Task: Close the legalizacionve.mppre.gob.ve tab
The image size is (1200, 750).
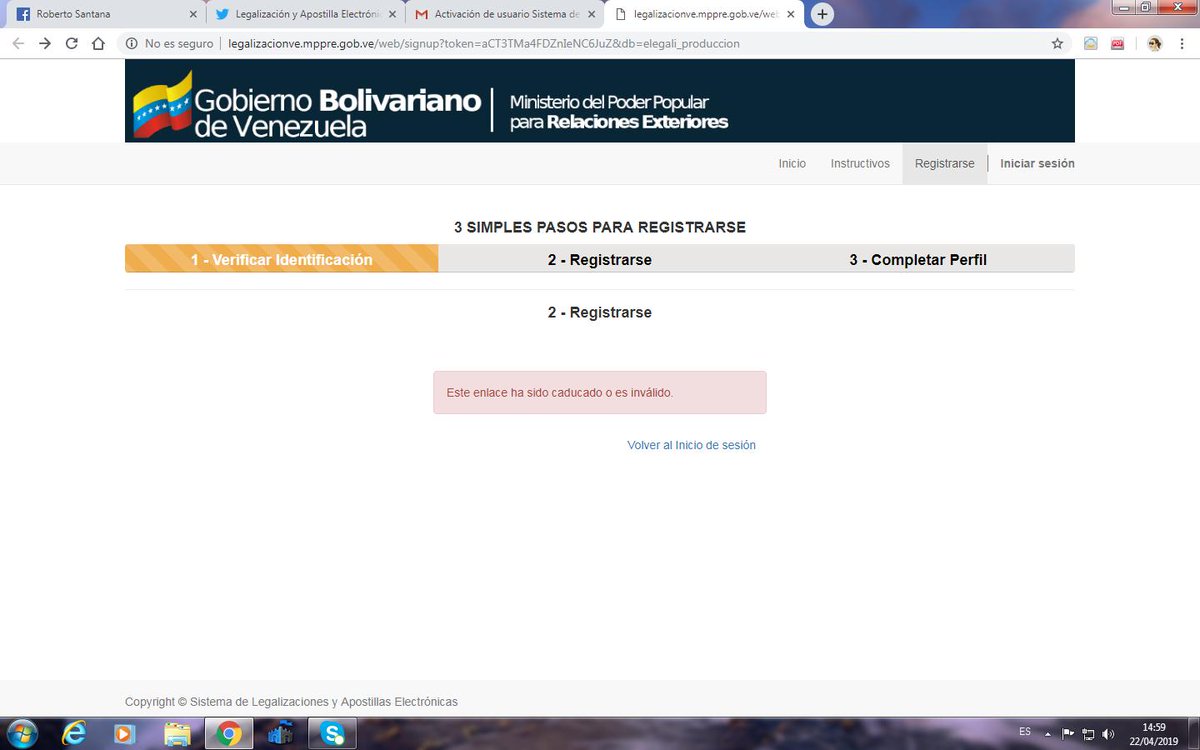Action: click(x=792, y=15)
